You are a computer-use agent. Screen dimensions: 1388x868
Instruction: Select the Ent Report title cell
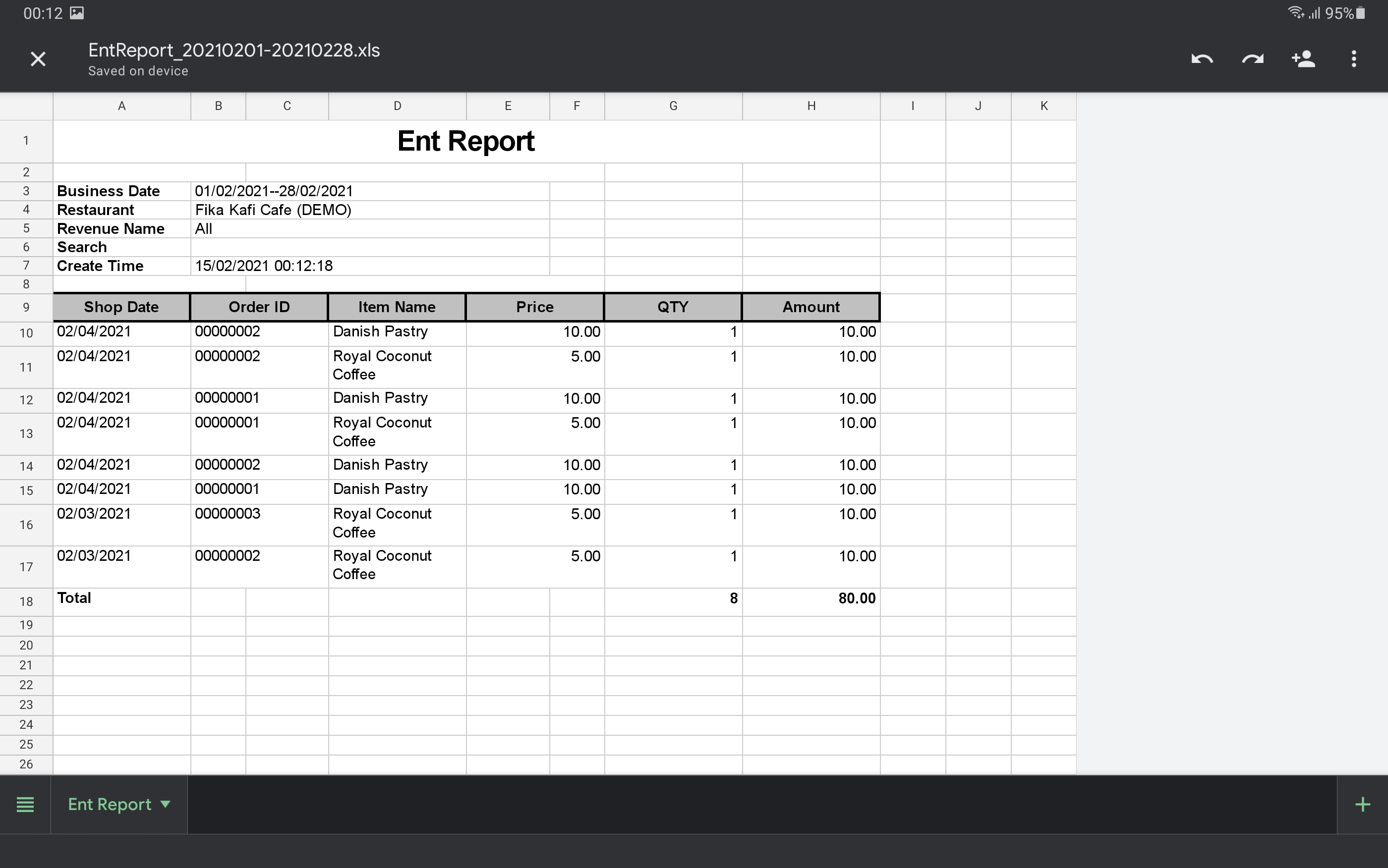point(466,141)
